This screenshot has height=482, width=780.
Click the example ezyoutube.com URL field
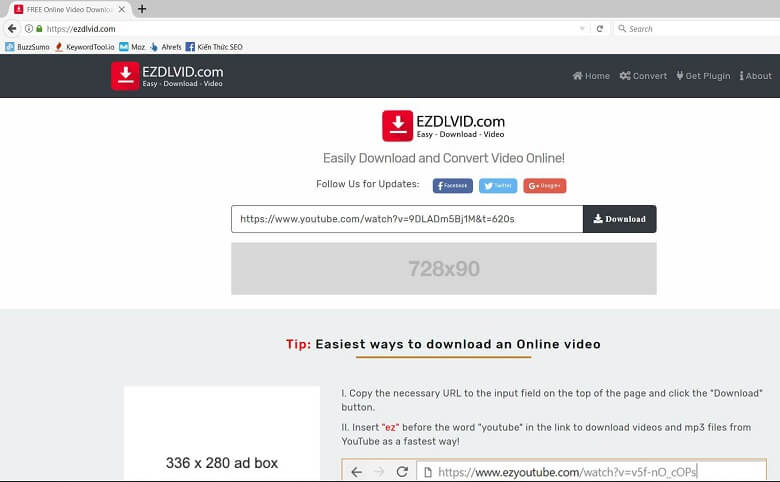point(591,472)
